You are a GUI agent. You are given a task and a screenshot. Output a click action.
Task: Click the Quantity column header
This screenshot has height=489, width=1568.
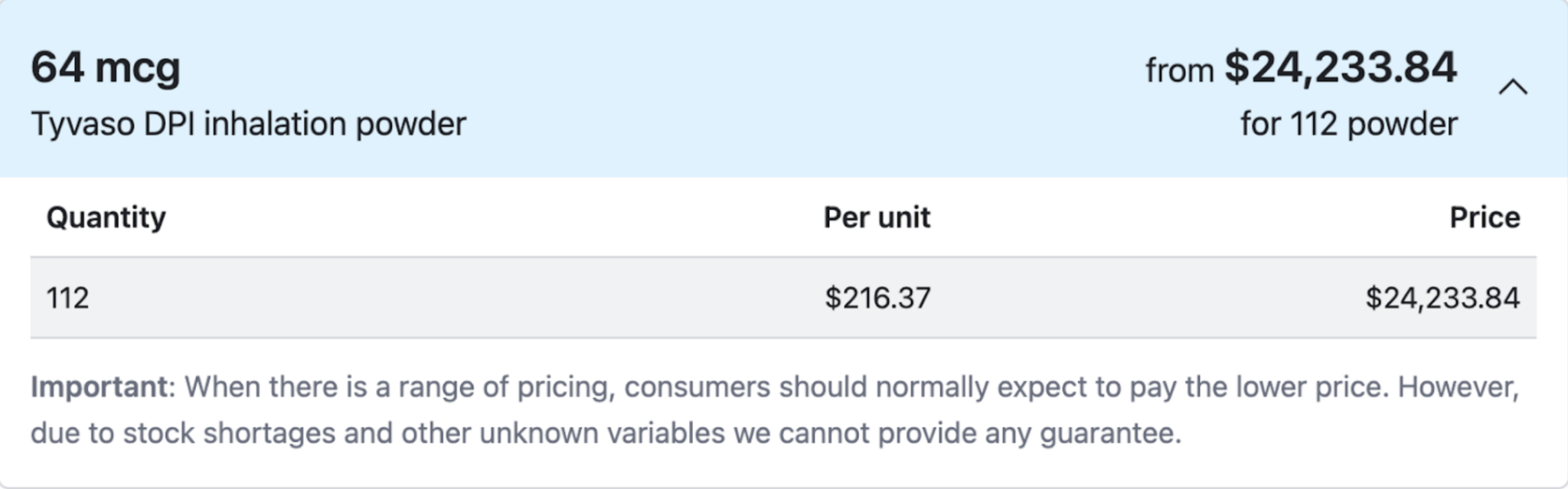coord(106,218)
